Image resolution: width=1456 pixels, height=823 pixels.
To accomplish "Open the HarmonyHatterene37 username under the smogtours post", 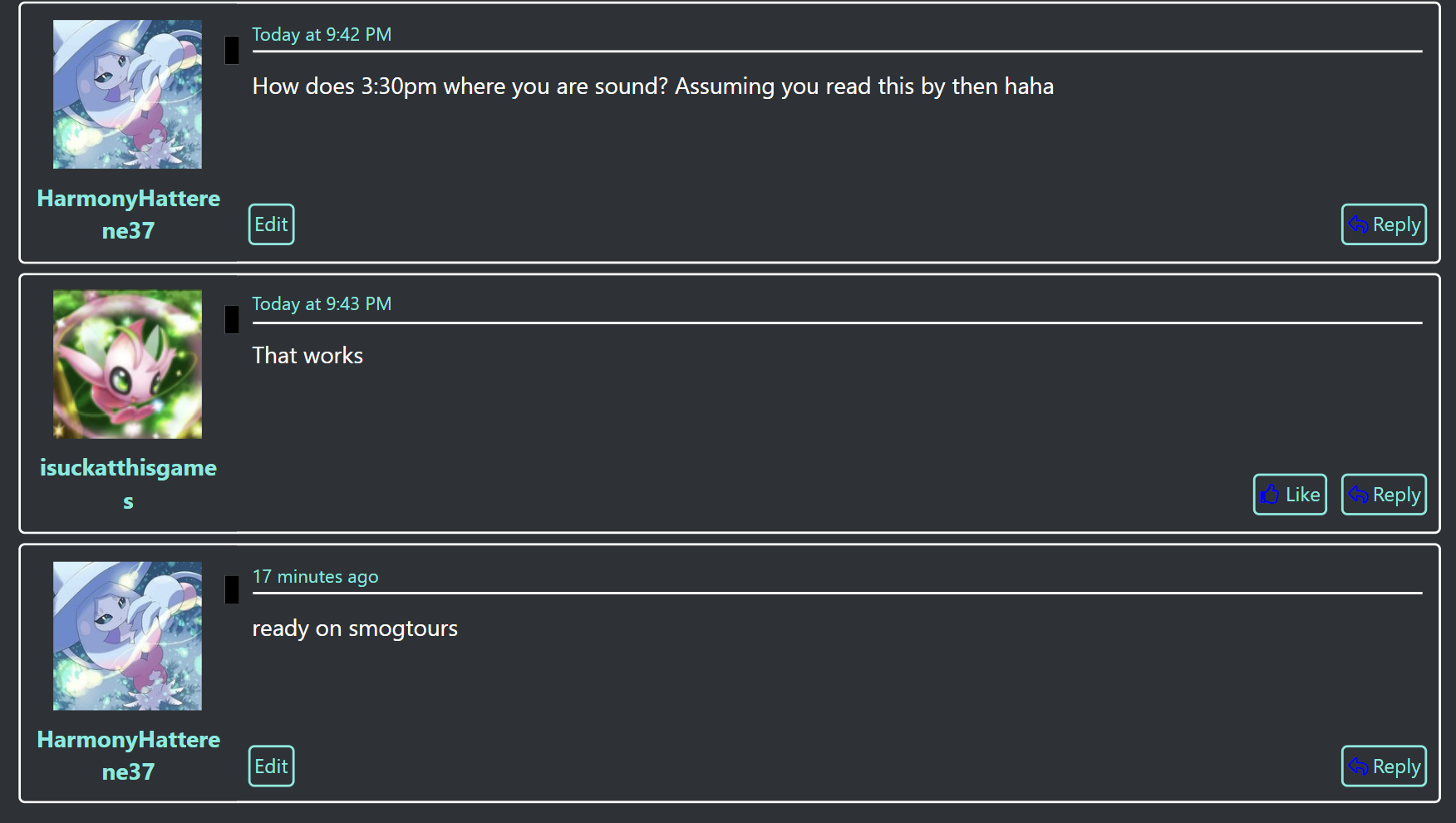I will (128, 756).
